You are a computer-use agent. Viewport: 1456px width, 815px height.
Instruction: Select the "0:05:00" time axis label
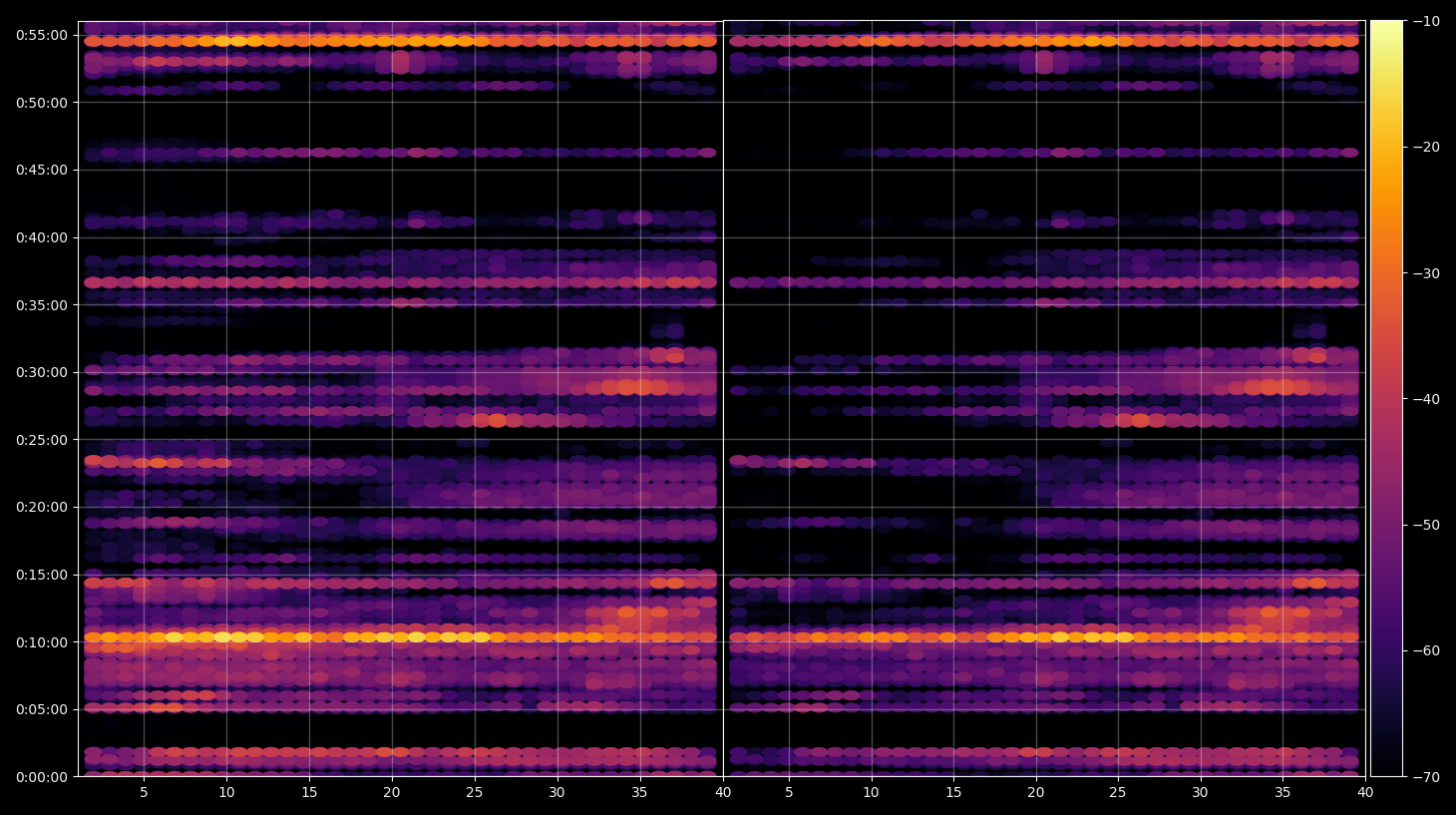(42, 710)
